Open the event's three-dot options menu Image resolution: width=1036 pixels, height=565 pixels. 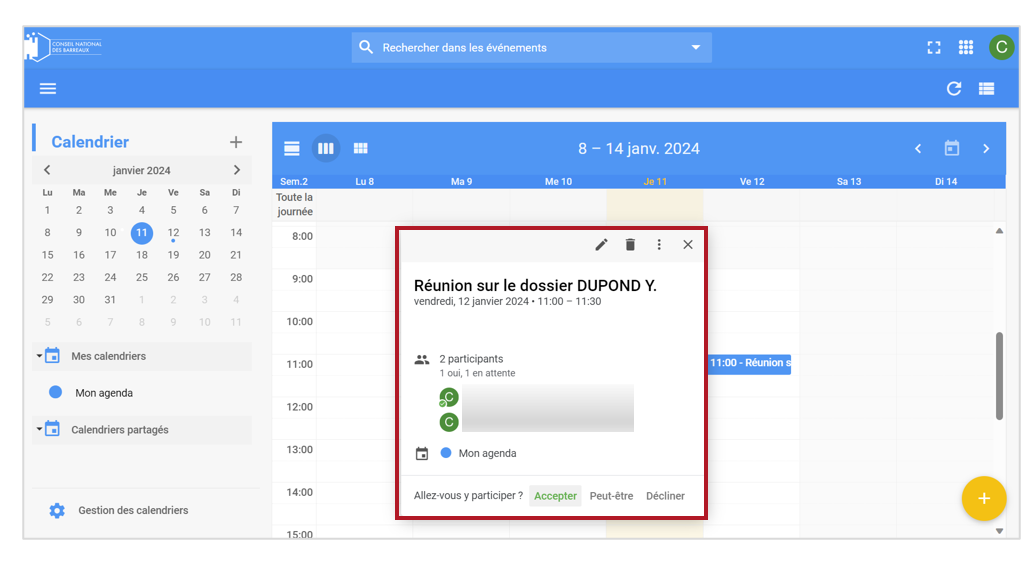(659, 245)
